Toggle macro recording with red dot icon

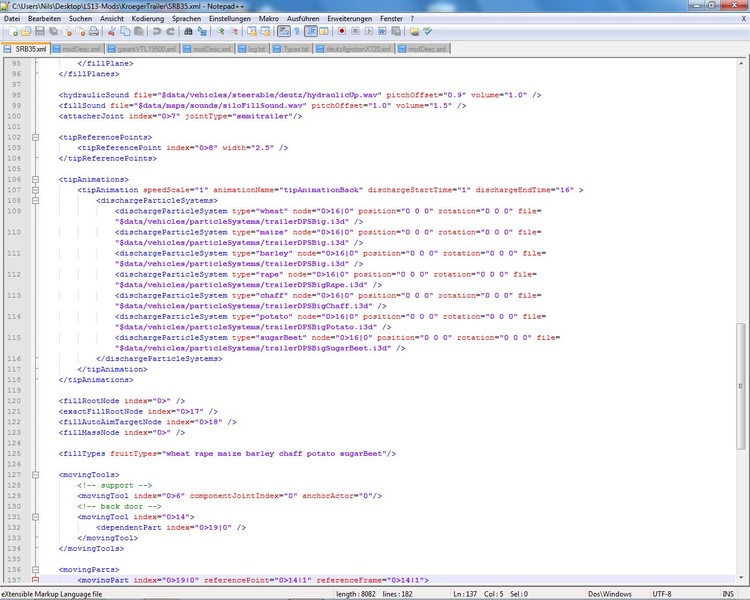[342, 32]
